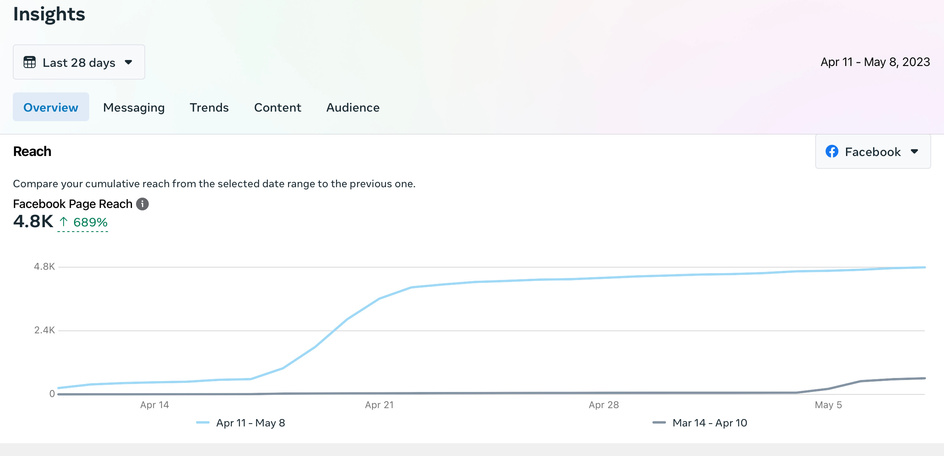This screenshot has width=944, height=456.
Task: Click info icon beside Facebook Page Reach
Action: (x=142, y=204)
